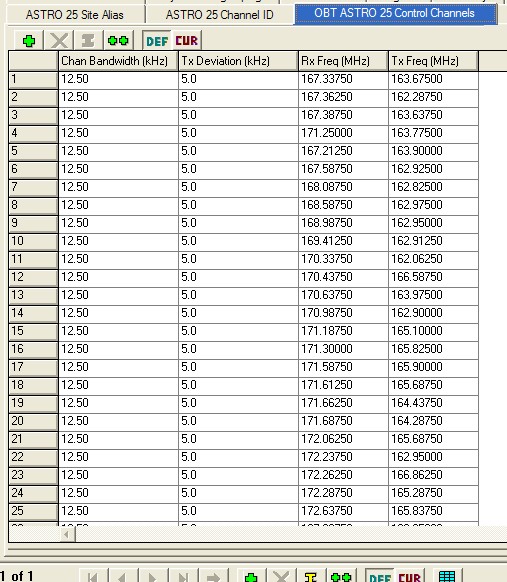This screenshot has width=507, height=582.
Task: Click Chan Bandwidth cell in row 3
Action: click(x=118, y=116)
